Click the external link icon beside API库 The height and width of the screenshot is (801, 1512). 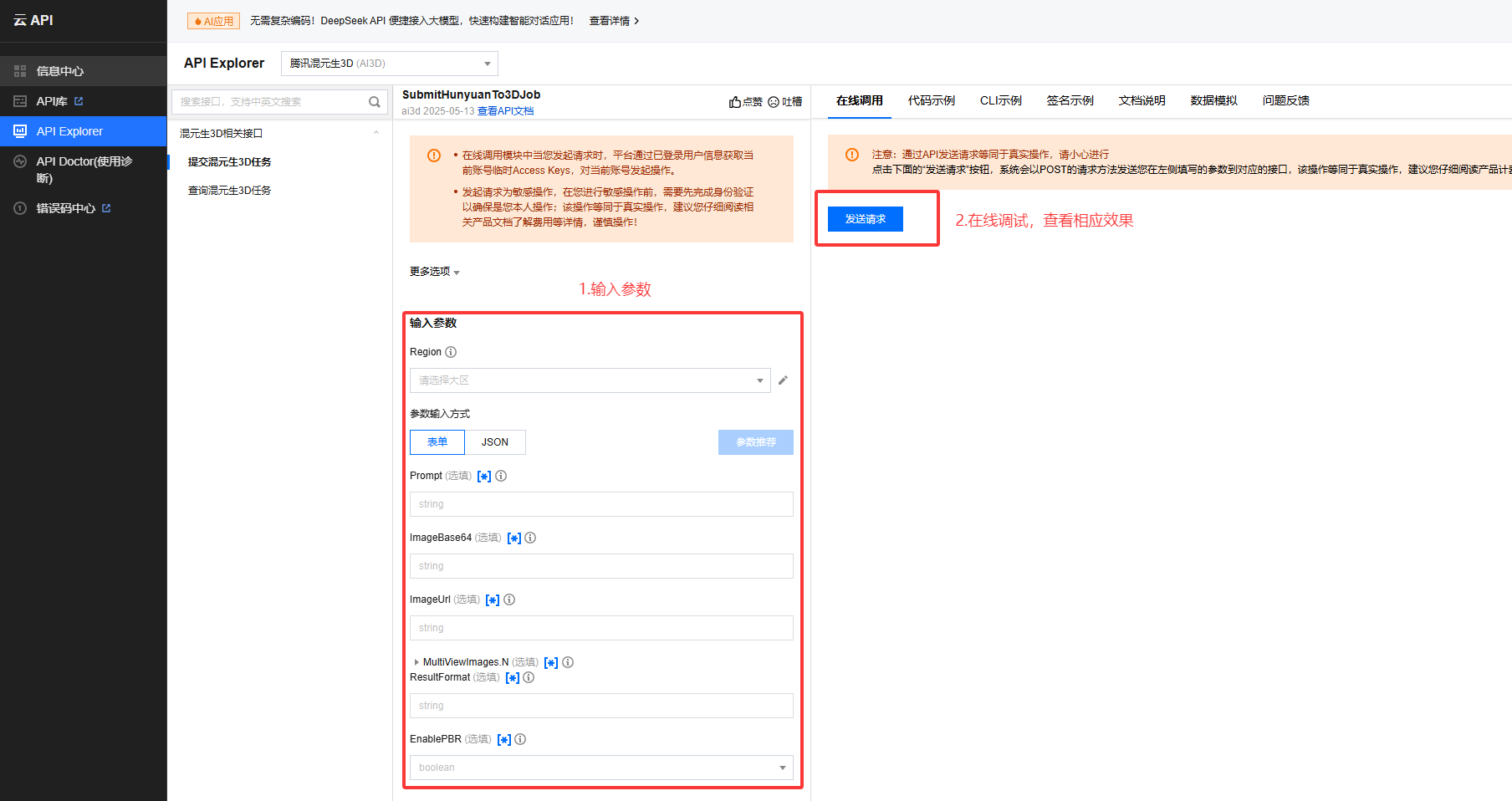79,101
